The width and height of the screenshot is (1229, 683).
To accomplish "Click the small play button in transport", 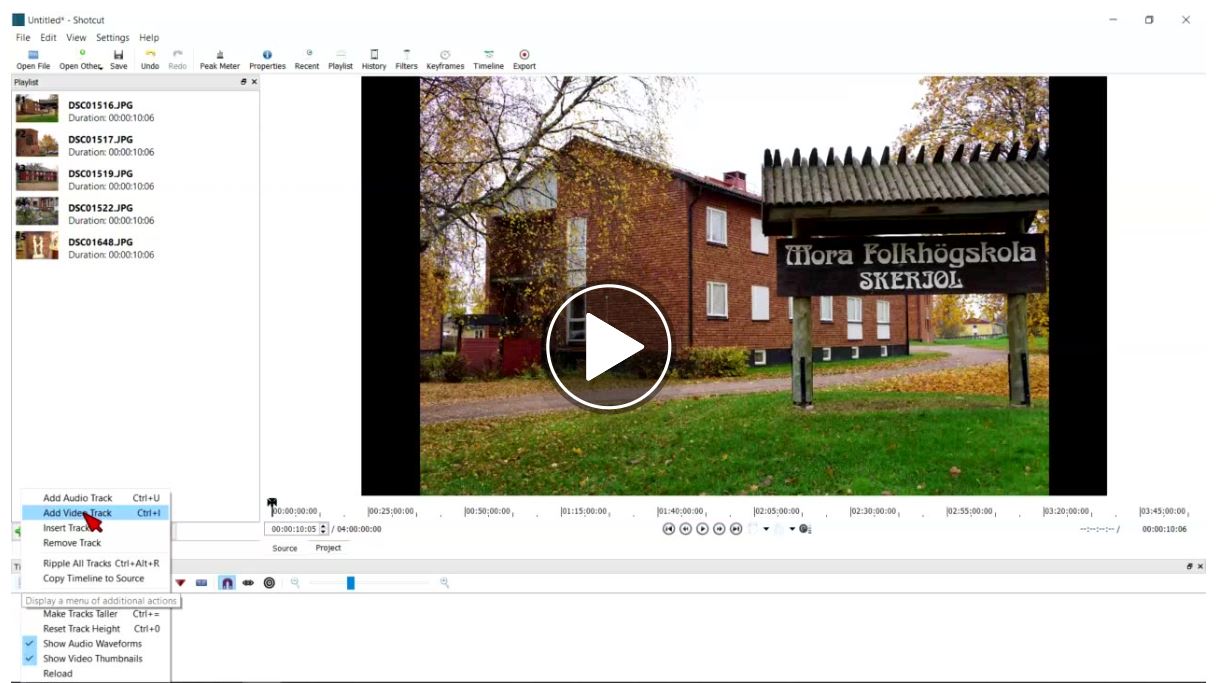I will (x=702, y=529).
